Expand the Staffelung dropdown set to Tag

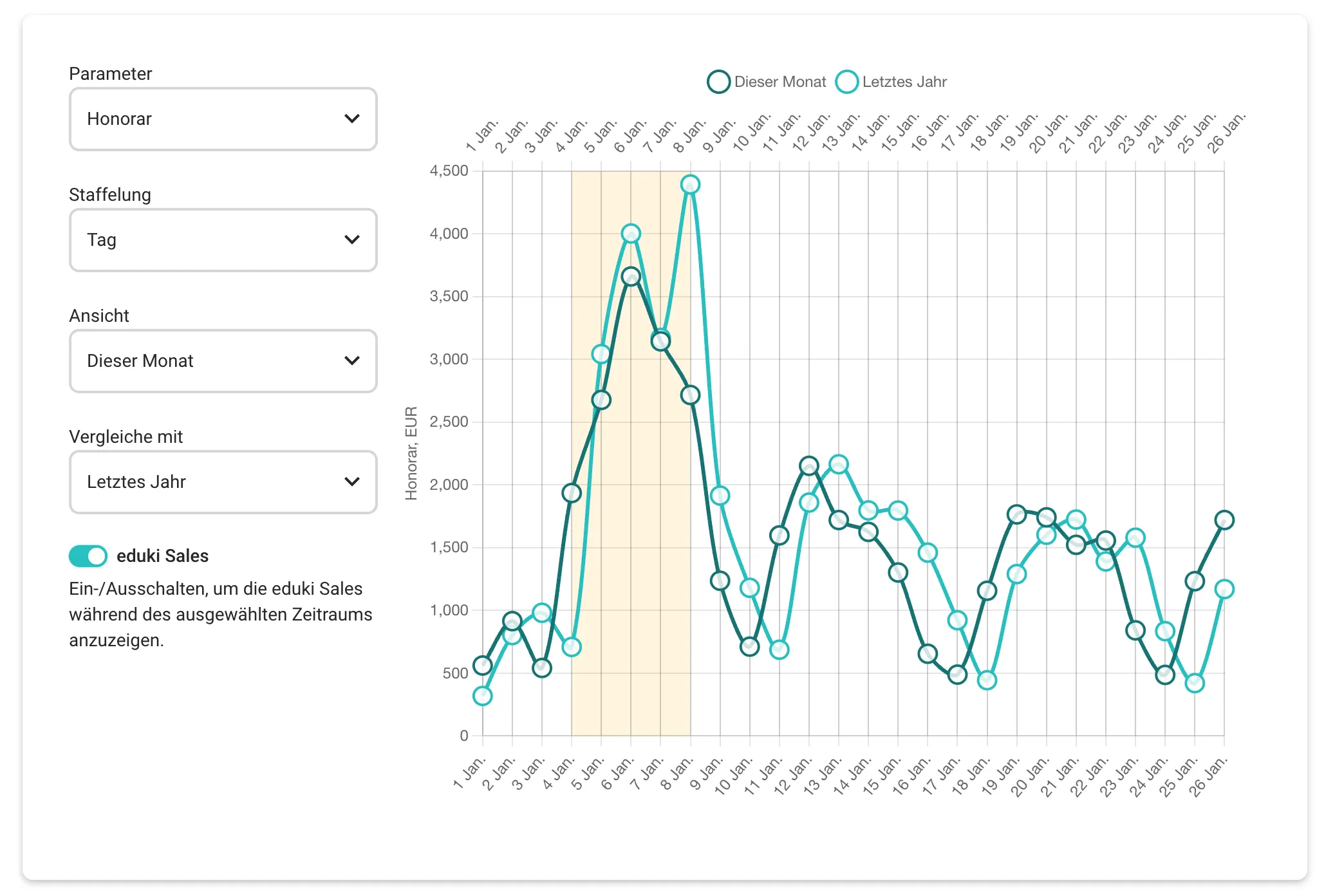(x=223, y=240)
